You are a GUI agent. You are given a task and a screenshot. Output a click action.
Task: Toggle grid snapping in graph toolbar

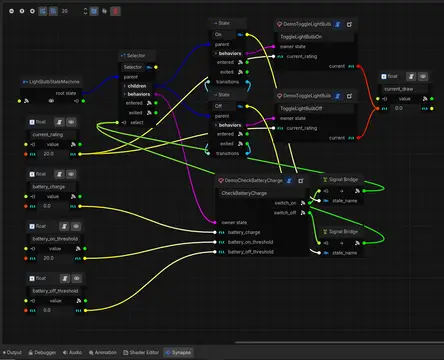click(53, 11)
